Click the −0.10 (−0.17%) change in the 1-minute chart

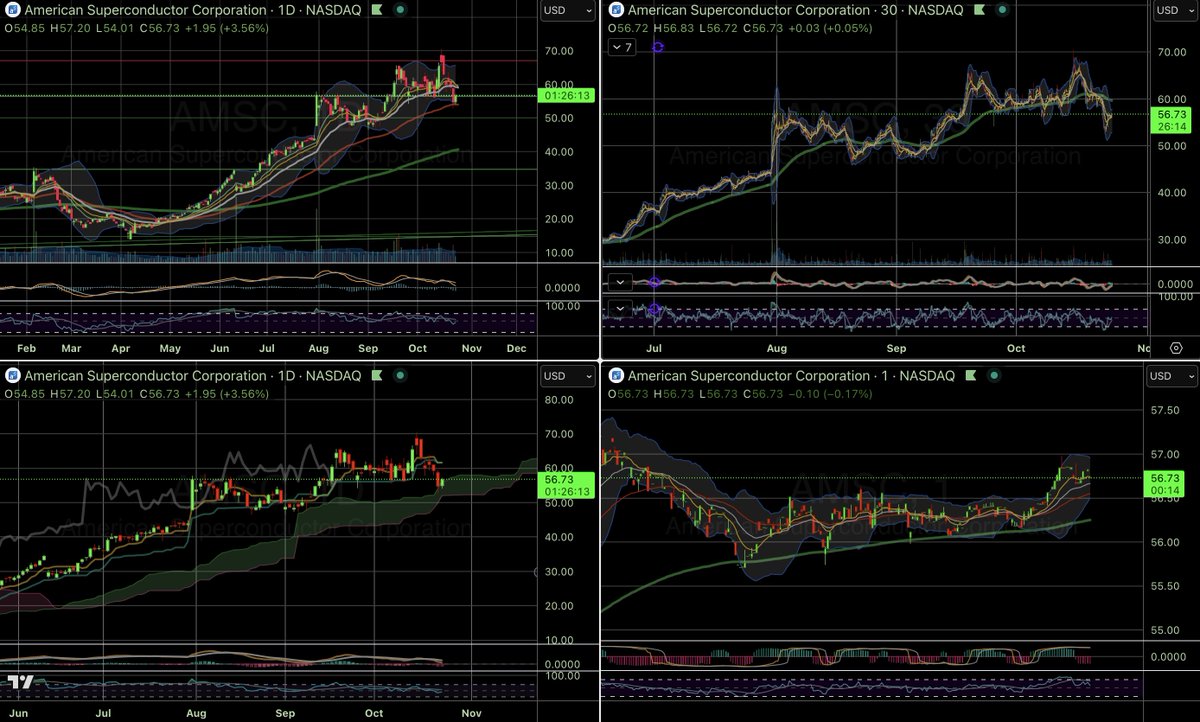tap(830, 394)
